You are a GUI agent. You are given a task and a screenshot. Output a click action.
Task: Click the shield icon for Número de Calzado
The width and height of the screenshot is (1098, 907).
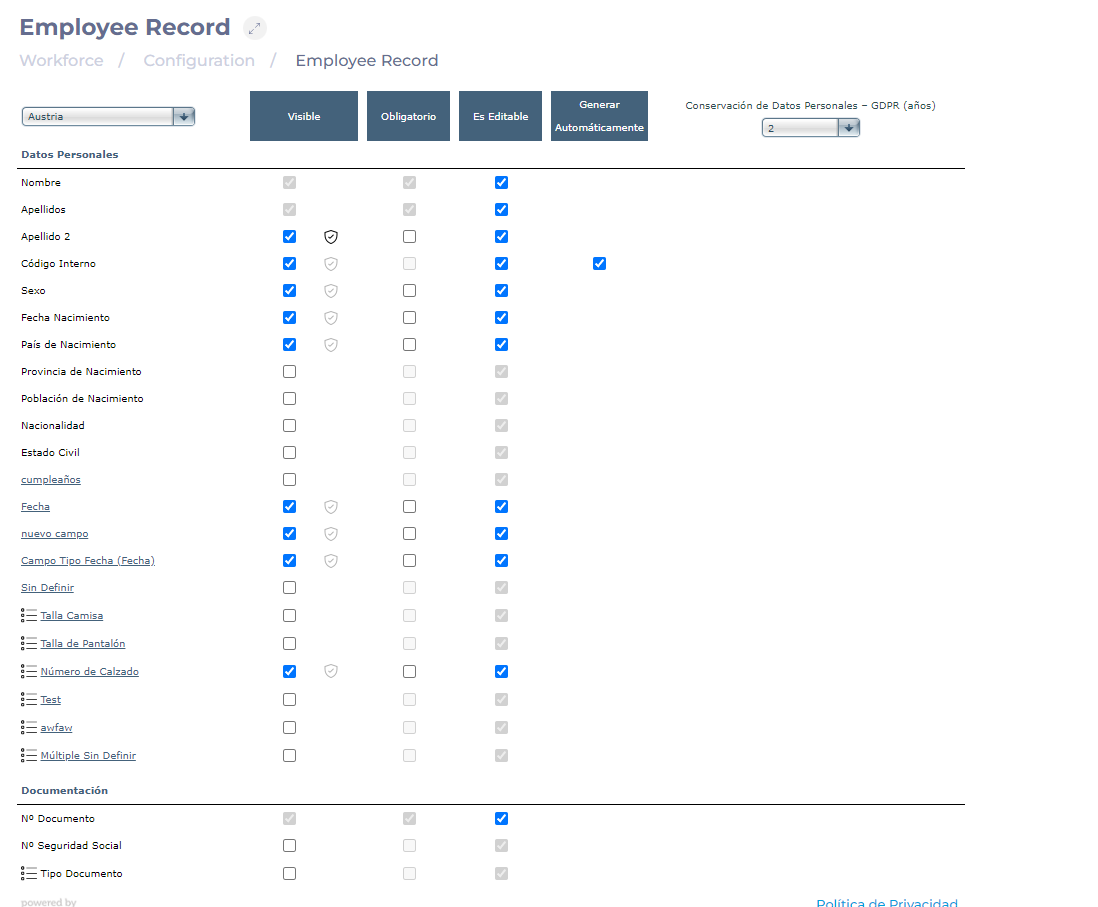pos(331,671)
